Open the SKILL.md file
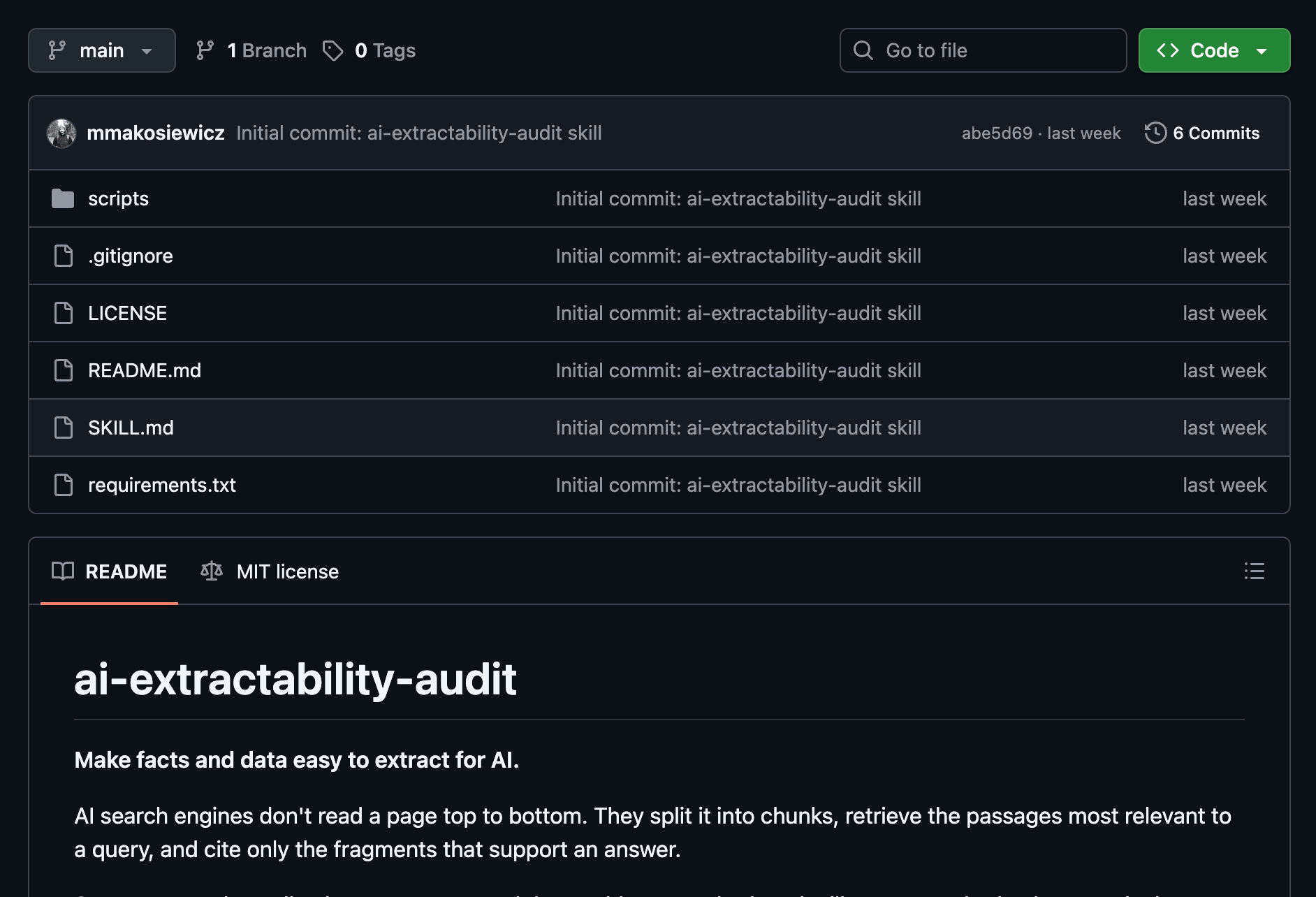The width and height of the screenshot is (1316, 897). (131, 428)
